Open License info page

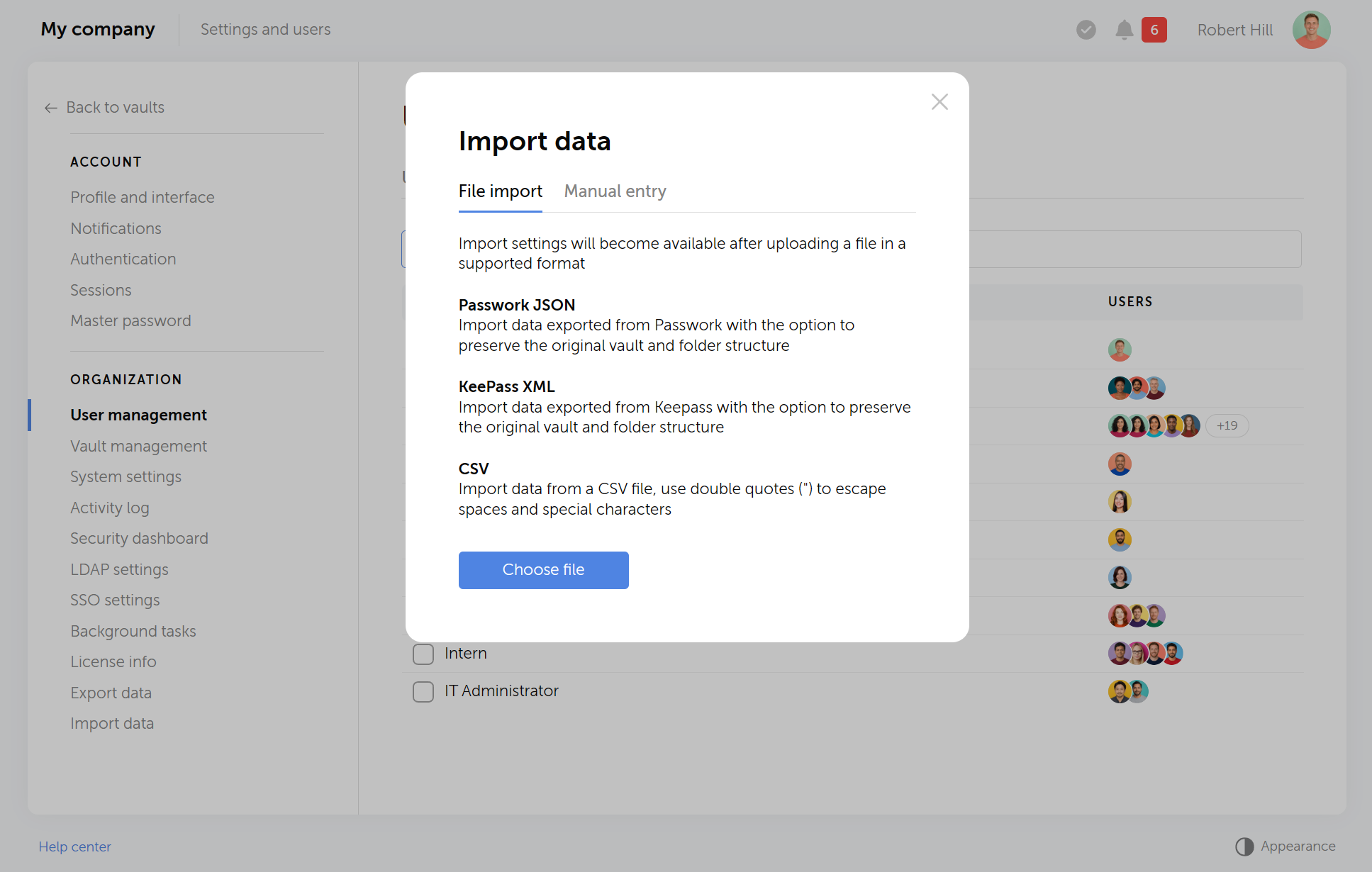113,661
